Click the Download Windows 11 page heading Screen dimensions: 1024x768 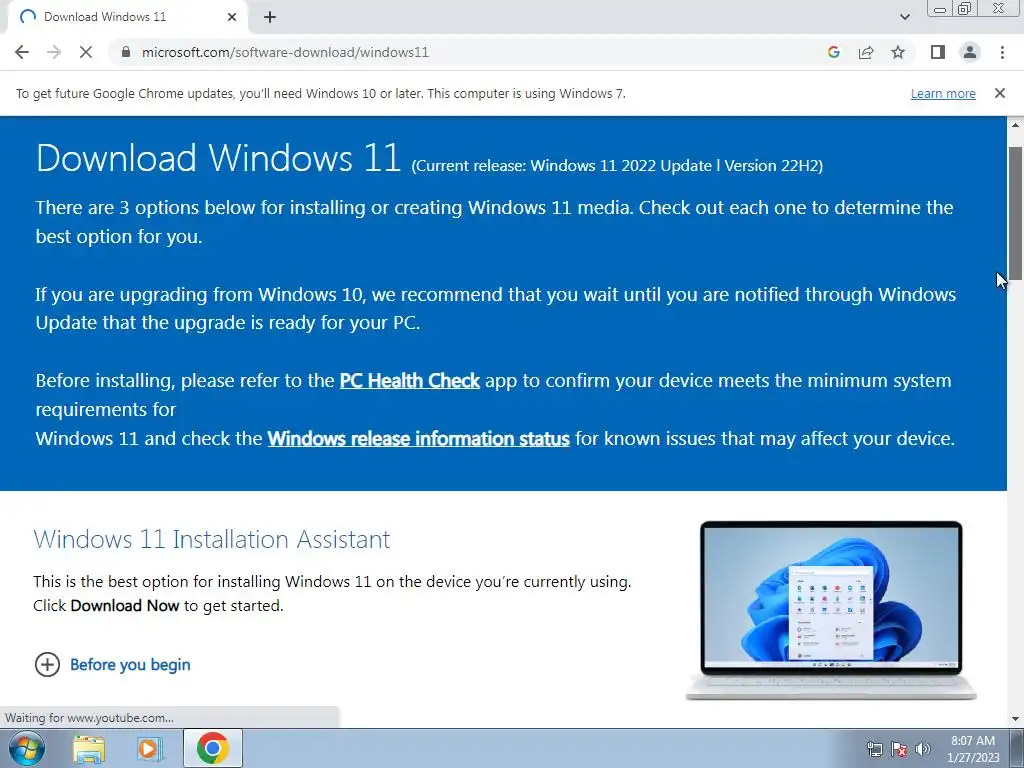(218, 158)
